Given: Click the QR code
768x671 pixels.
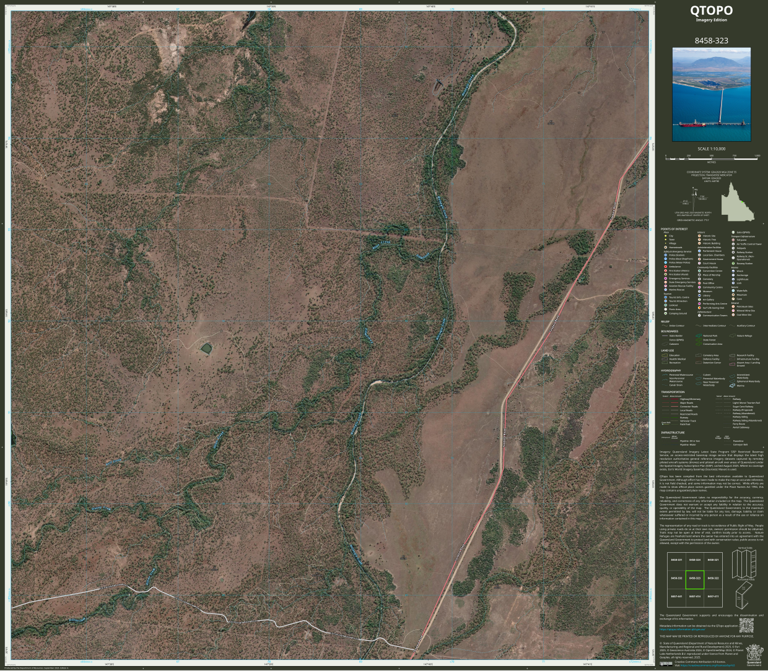Looking at the screenshot, I should [x=746, y=625].
